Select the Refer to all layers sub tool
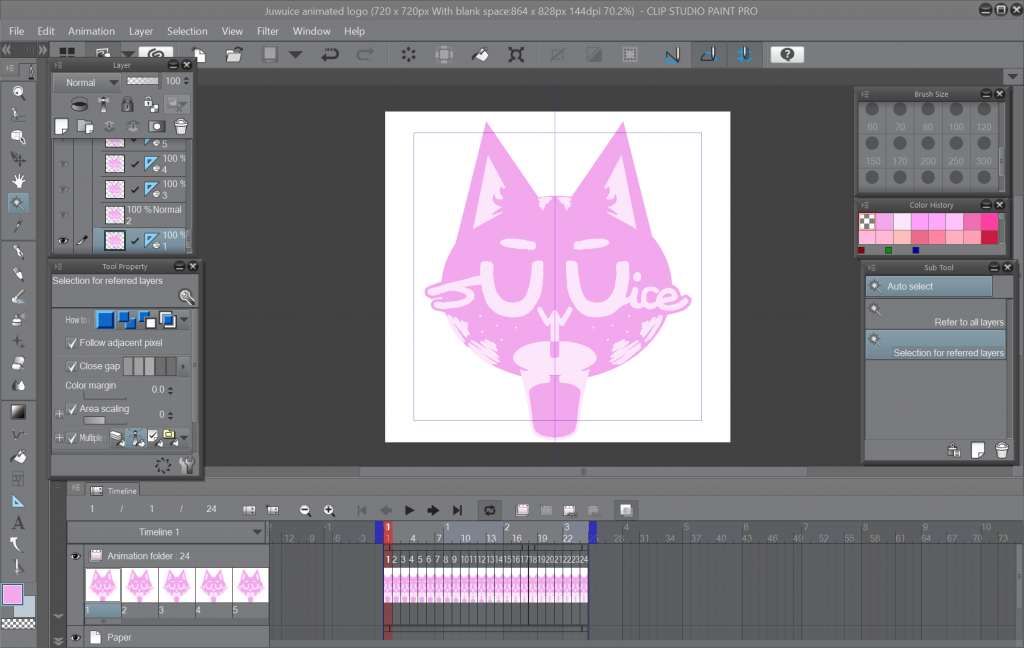1024x648 pixels. click(x=938, y=316)
